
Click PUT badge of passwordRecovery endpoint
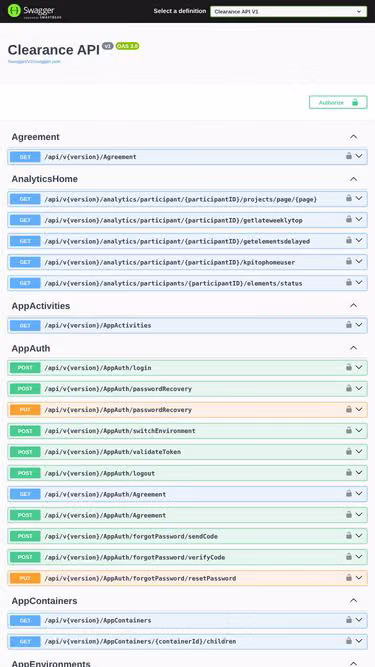(25, 410)
